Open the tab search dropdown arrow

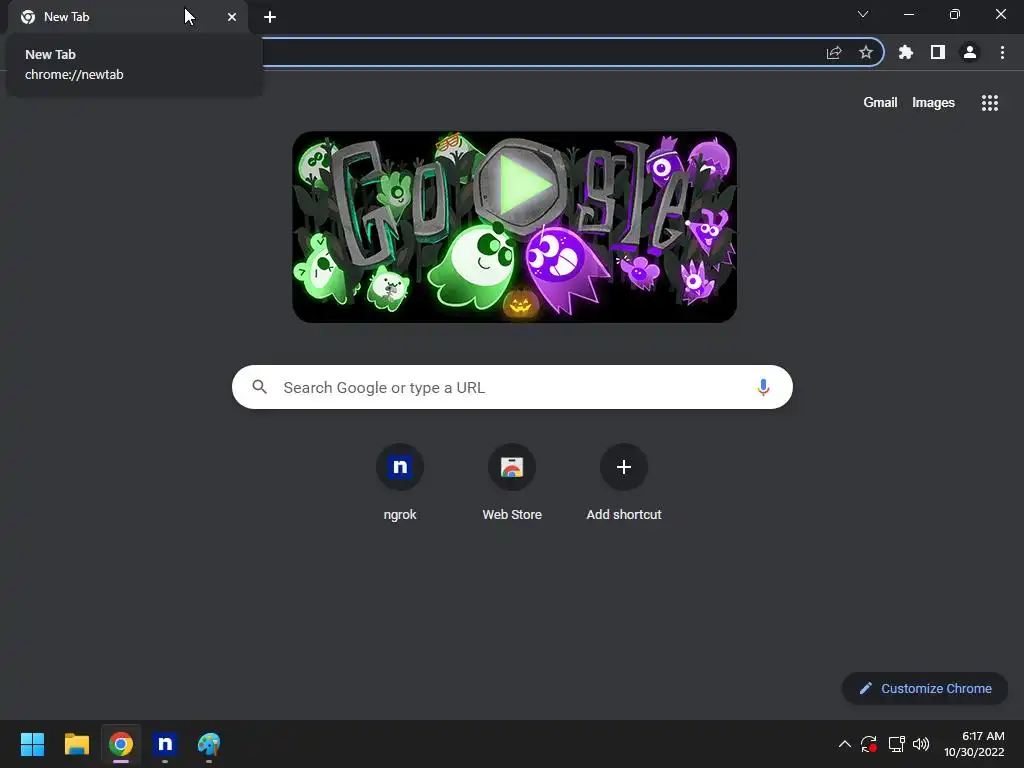point(863,14)
